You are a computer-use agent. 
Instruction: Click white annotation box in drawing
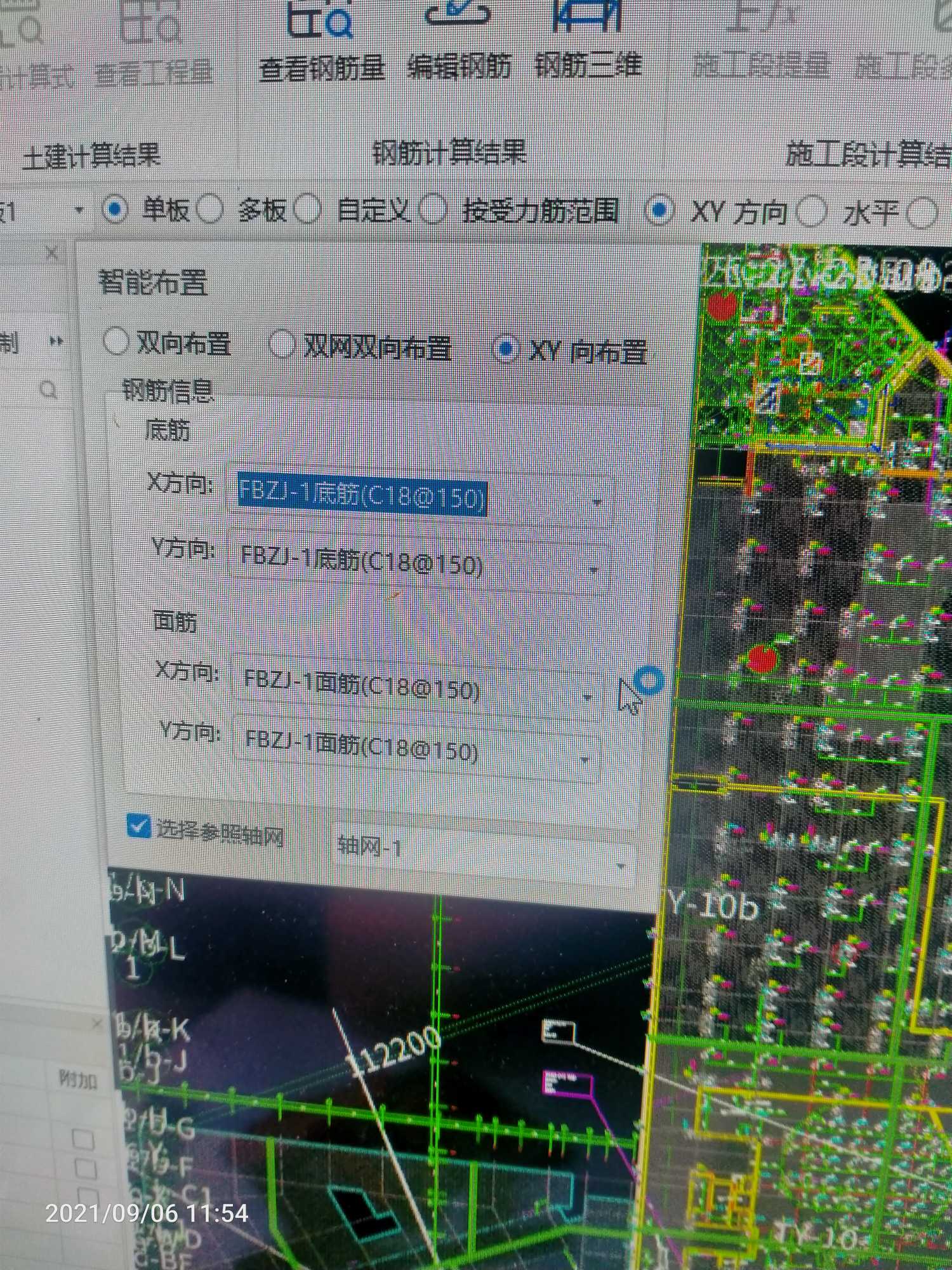558,1031
